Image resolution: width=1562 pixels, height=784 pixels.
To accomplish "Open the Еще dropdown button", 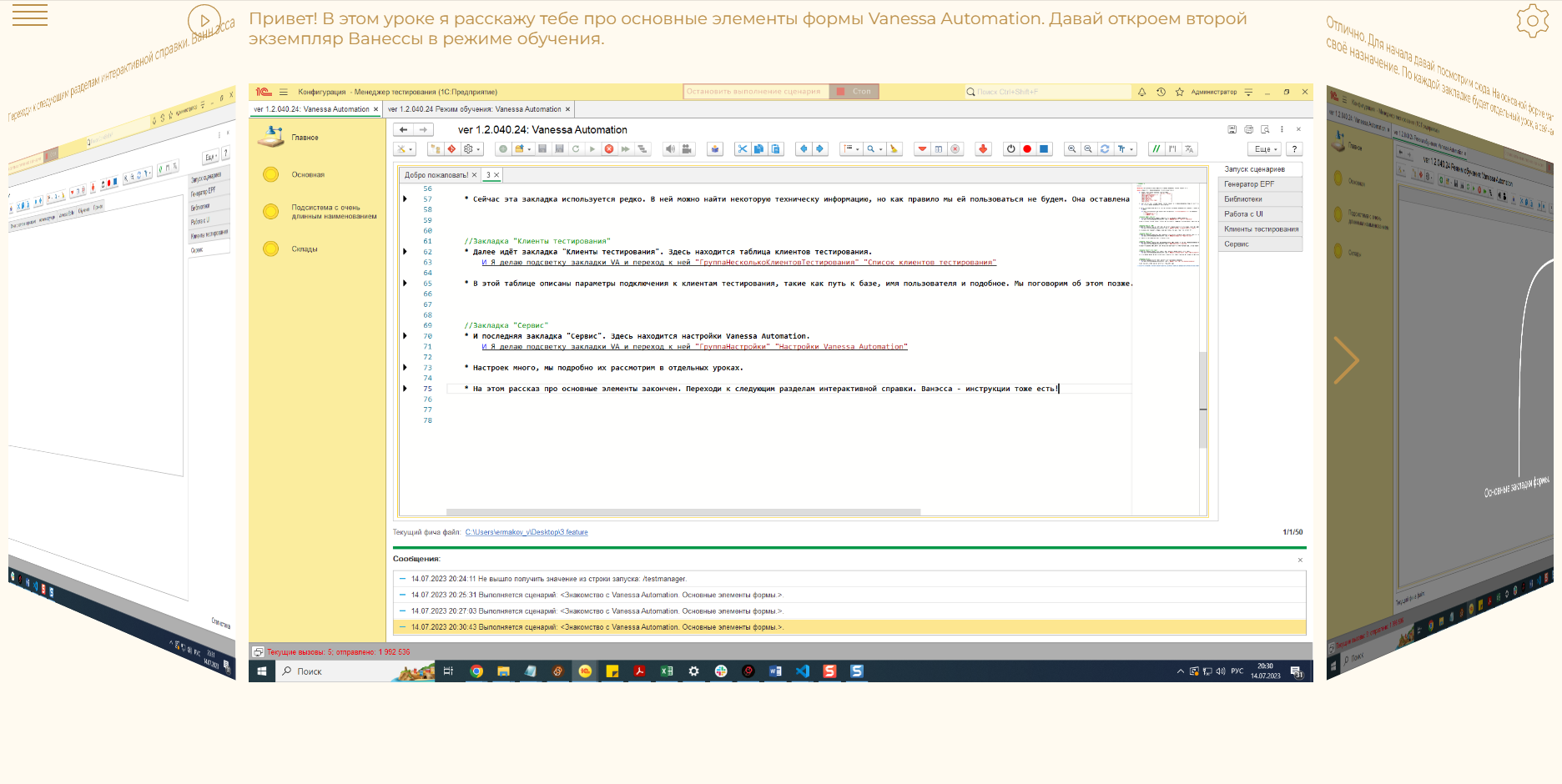I will pos(1264,149).
